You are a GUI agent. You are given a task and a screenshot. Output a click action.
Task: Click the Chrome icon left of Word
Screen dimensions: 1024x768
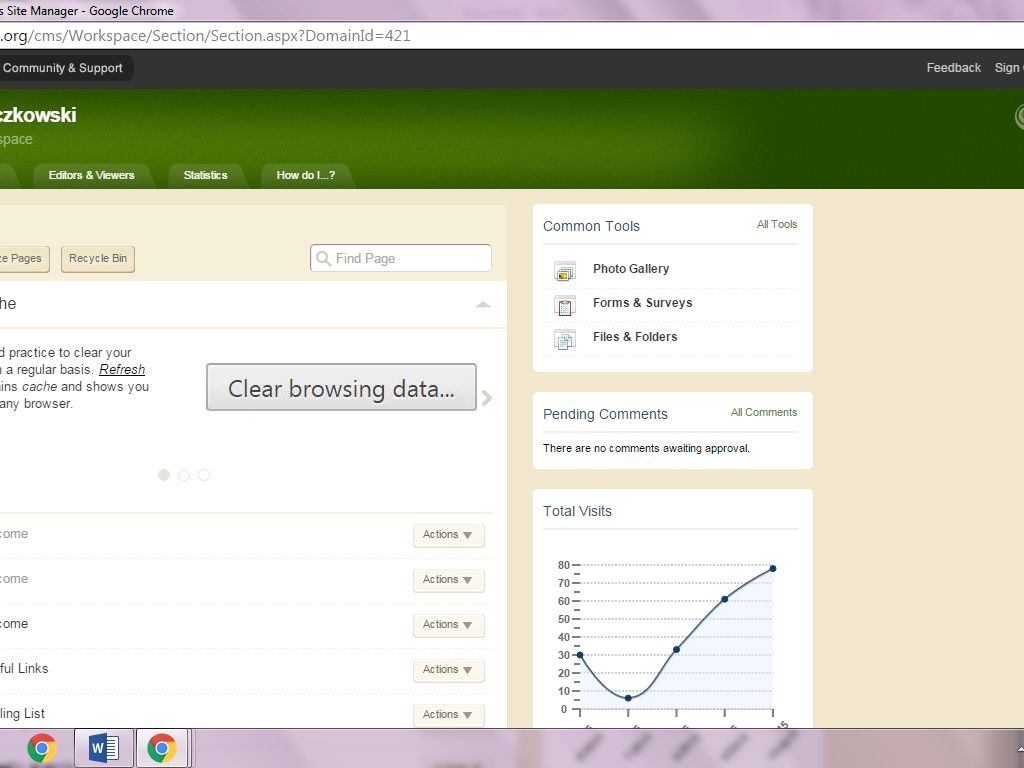pos(42,748)
